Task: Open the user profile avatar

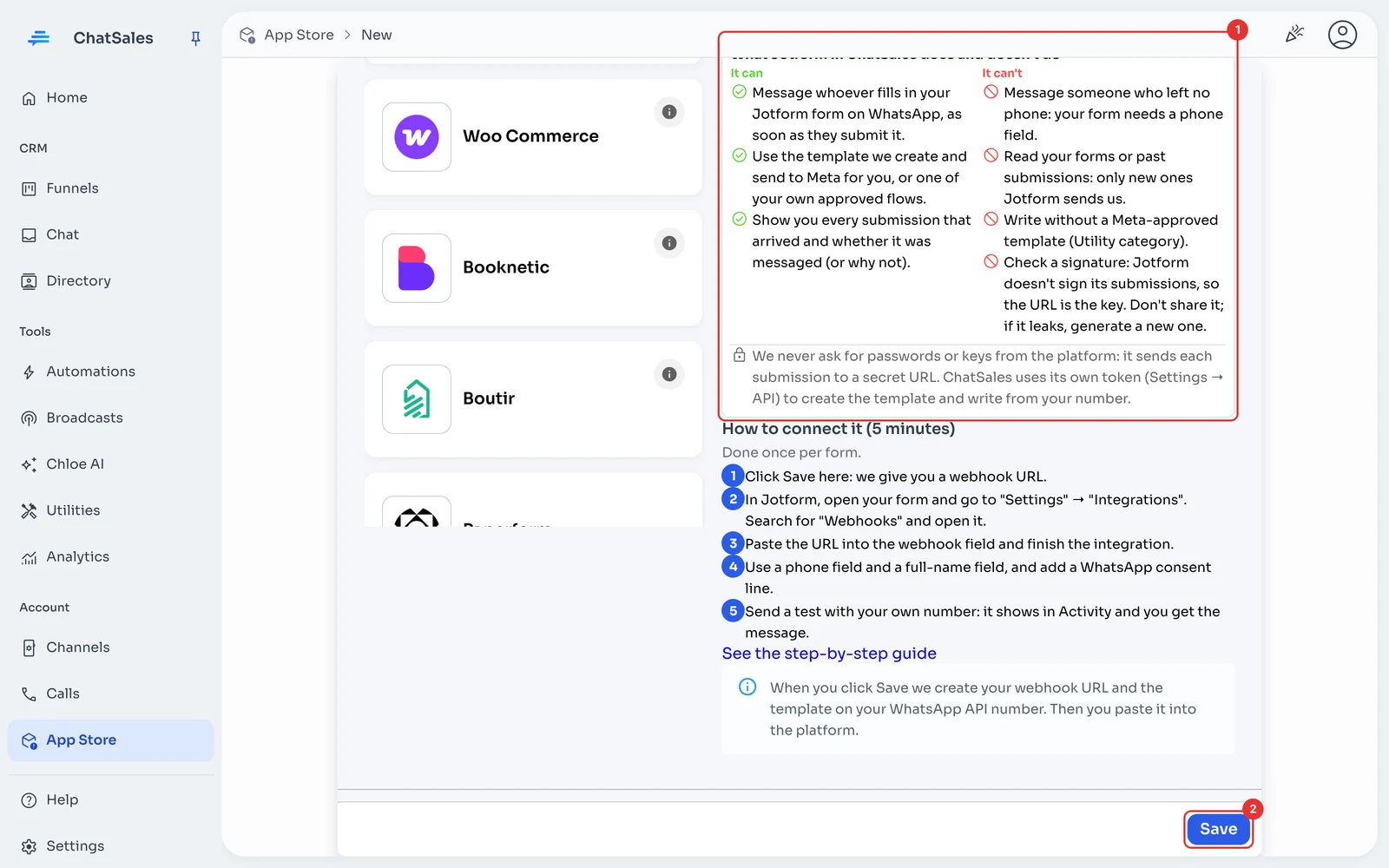Action: [x=1342, y=35]
